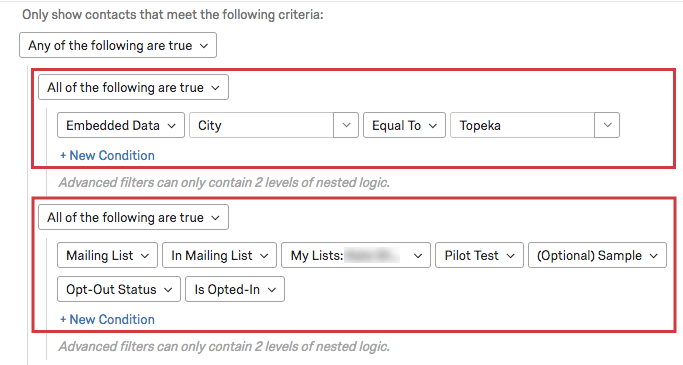The image size is (683, 365).
Task: Open the Mailing List type dropdown
Action: (x=107, y=255)
